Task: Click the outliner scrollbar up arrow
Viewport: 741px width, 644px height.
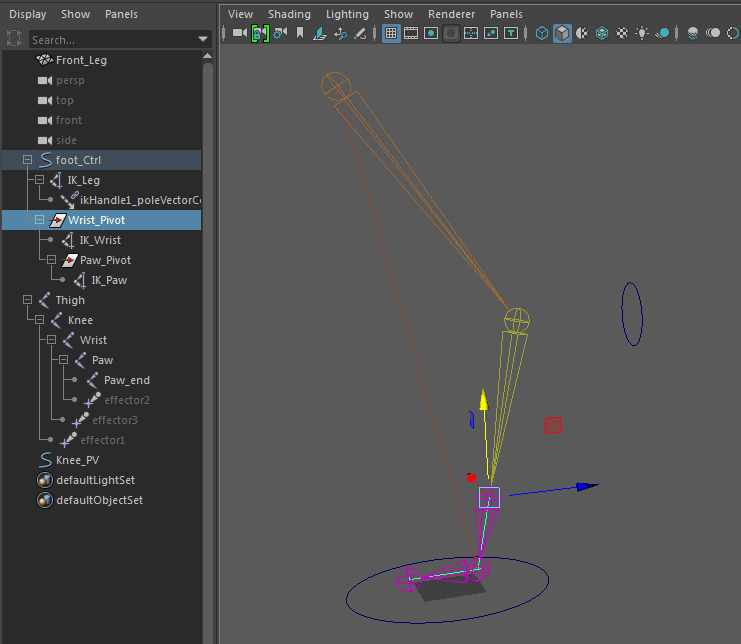Action: (x=207, y=56)
